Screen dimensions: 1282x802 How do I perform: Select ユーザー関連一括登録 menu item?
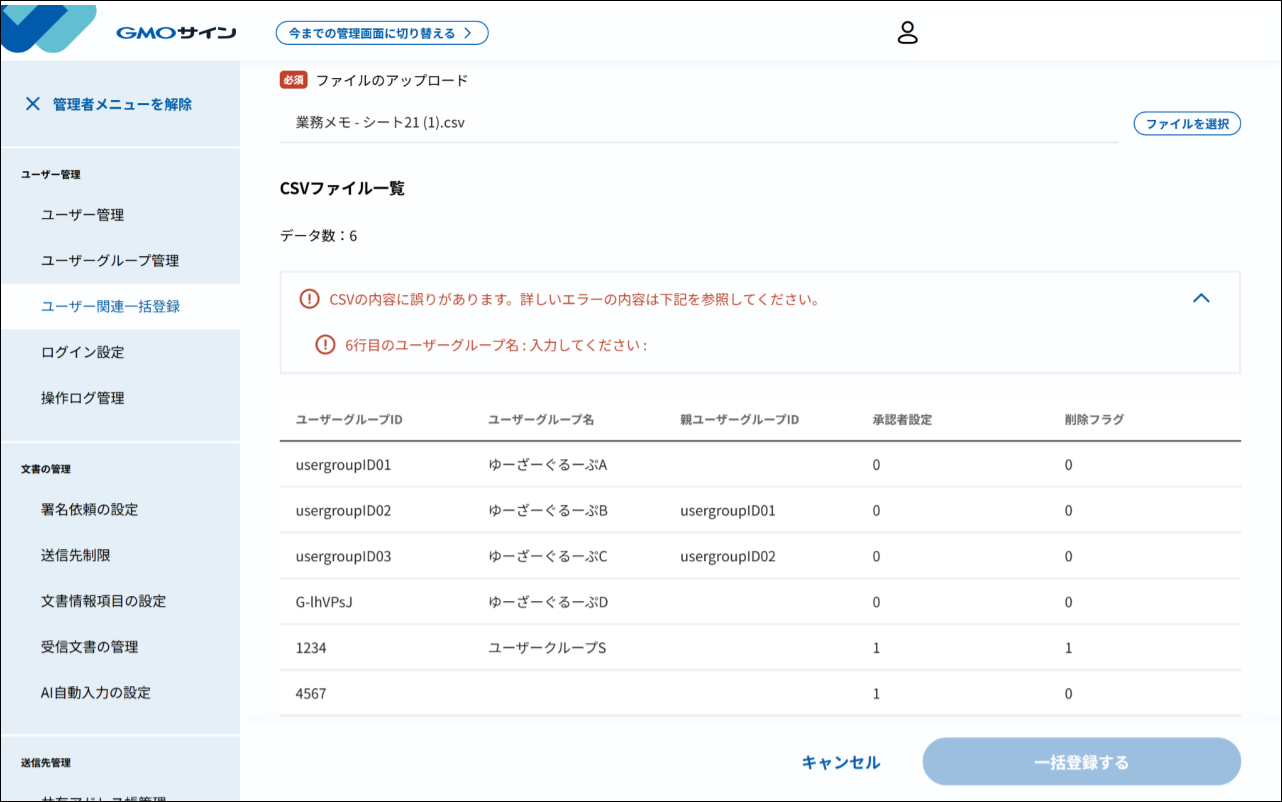[110, 307]
